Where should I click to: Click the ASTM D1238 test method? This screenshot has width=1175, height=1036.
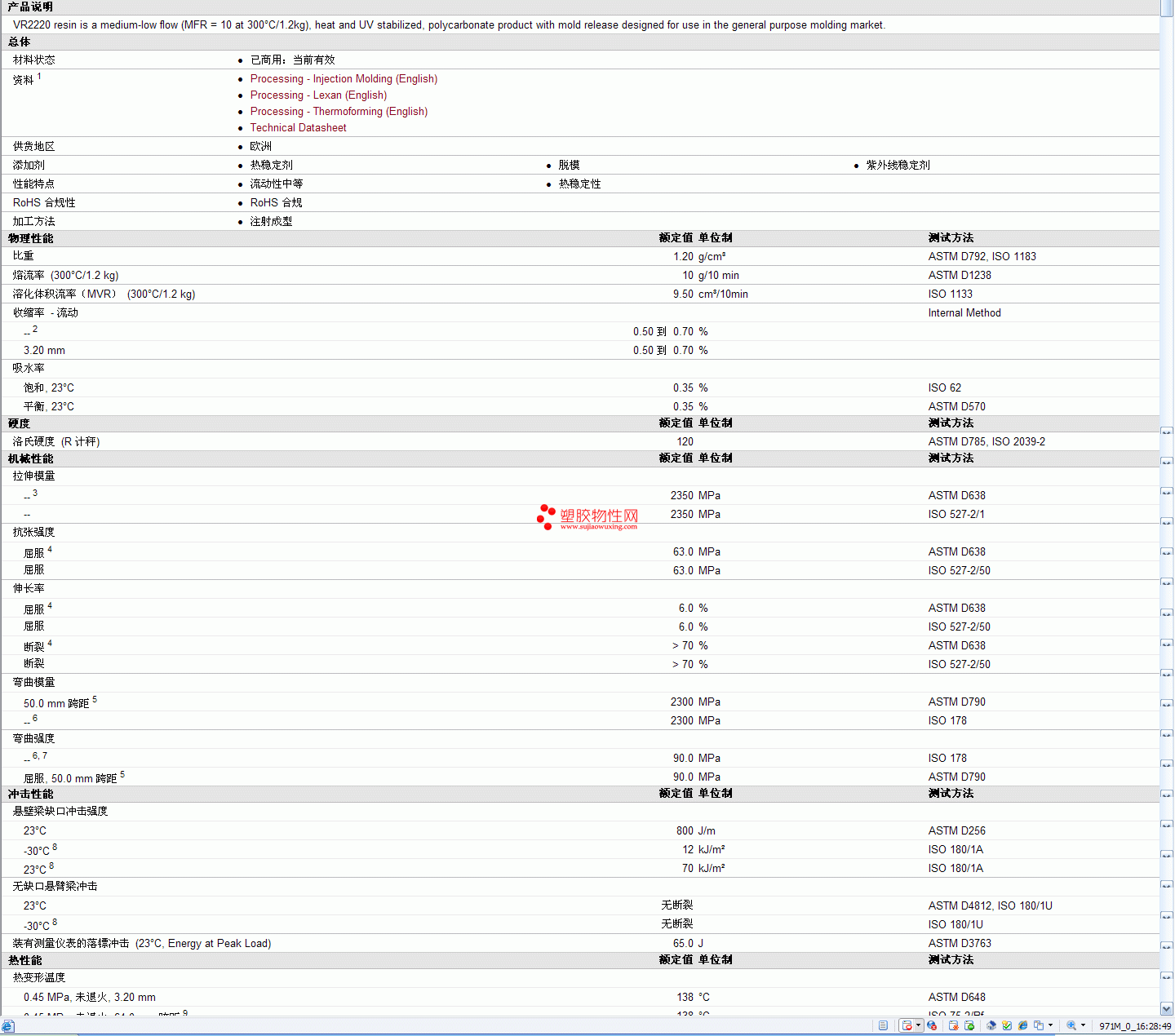[960, 276]
